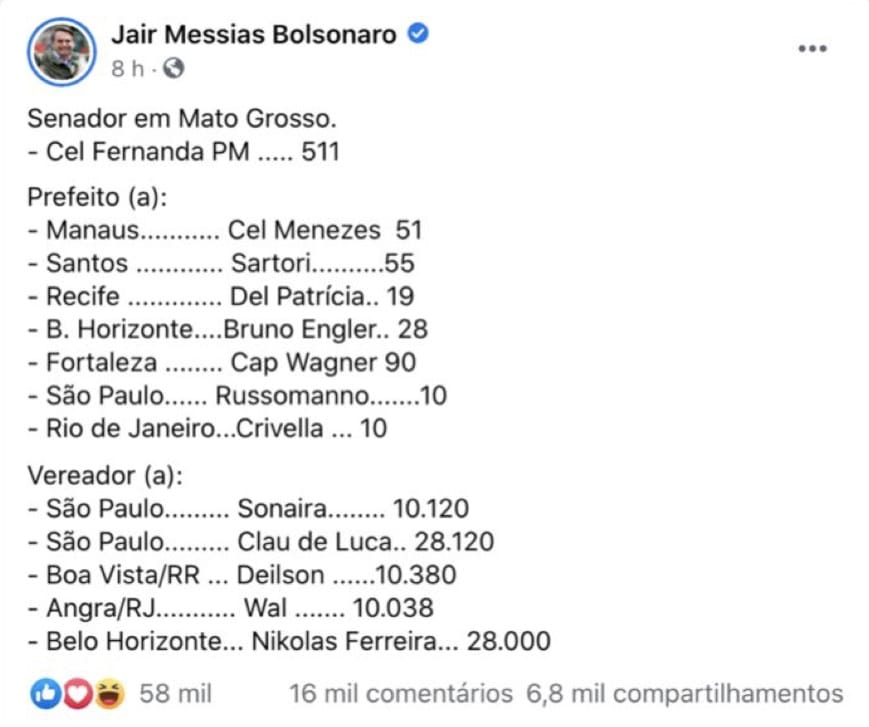The width and height of the screenshot is (869, 727).
Task: Click the 8 h post timestamp
Action: pos(127,69)
